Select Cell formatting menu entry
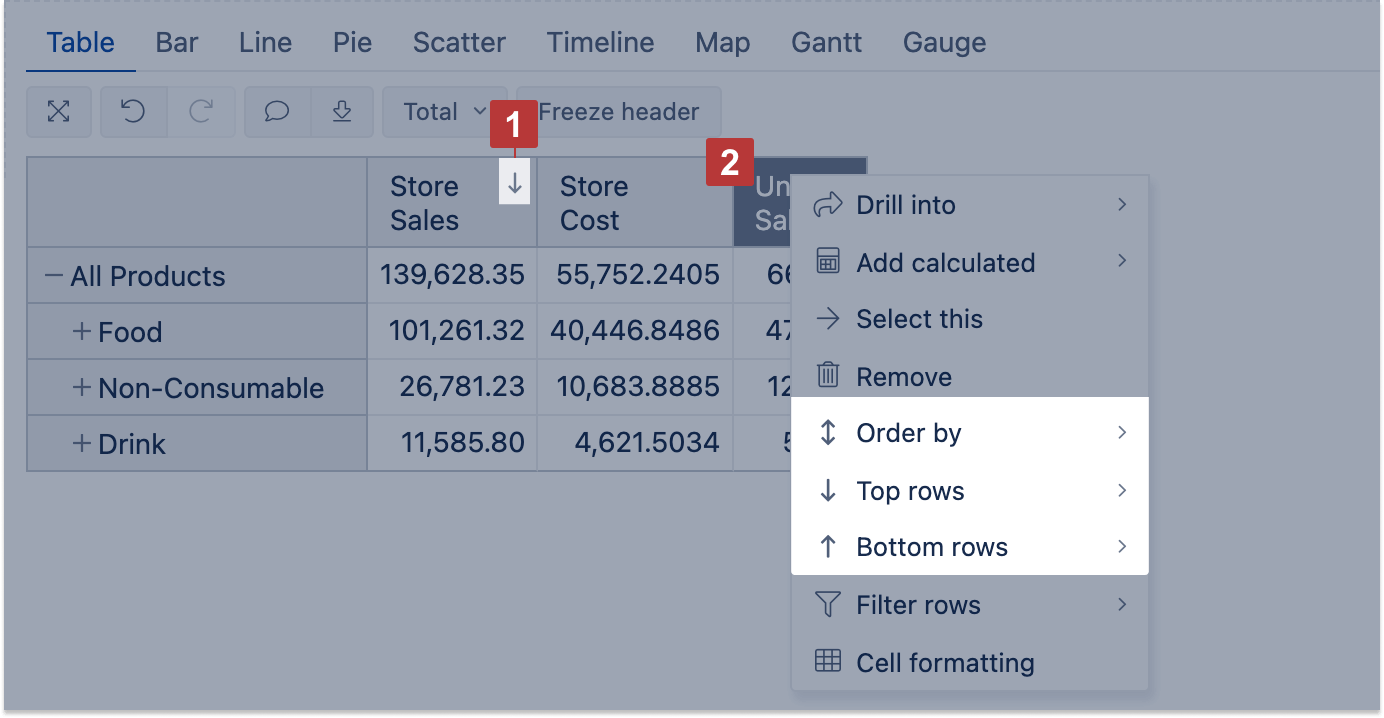This screenshot has width=1384, height=718. [944, 662]
